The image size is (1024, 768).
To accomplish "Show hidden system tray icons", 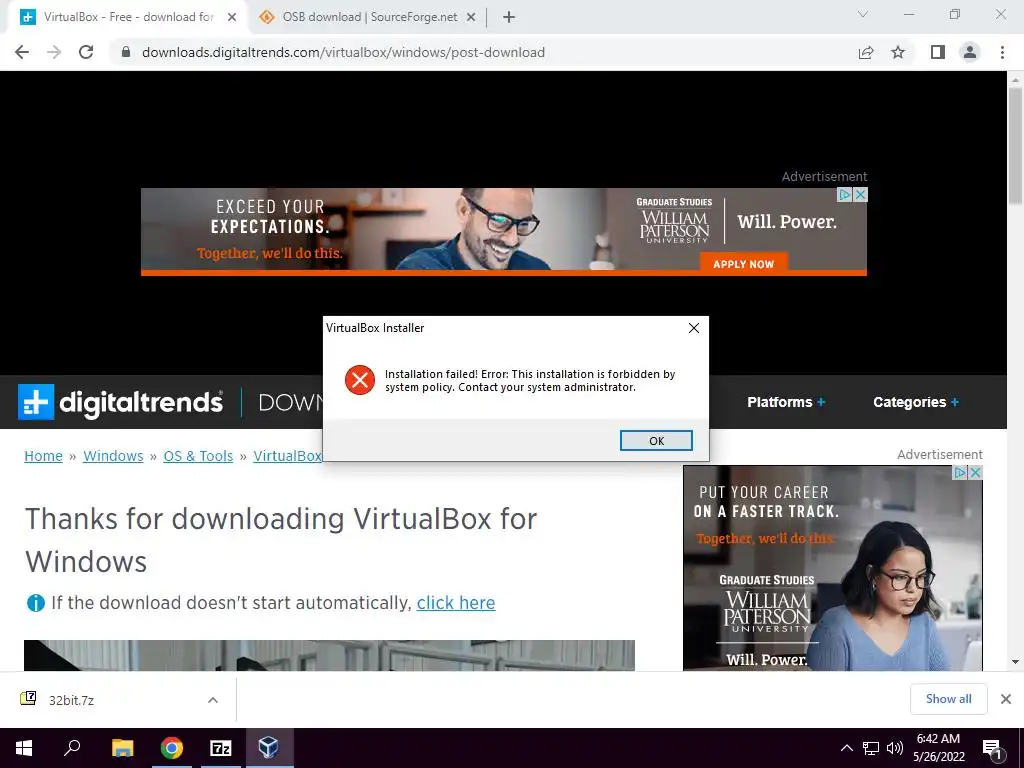I will coord(846,748).
